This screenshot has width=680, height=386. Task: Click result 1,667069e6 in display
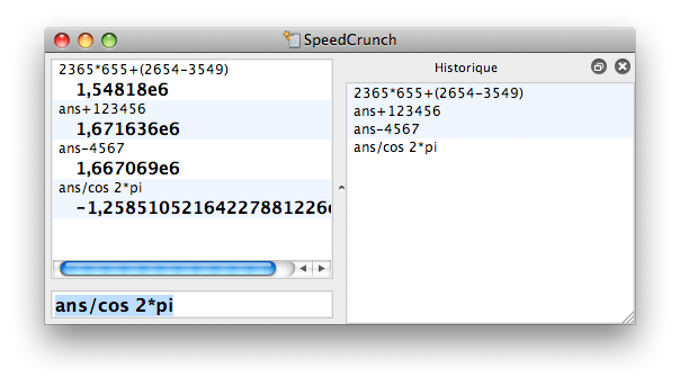128,168
